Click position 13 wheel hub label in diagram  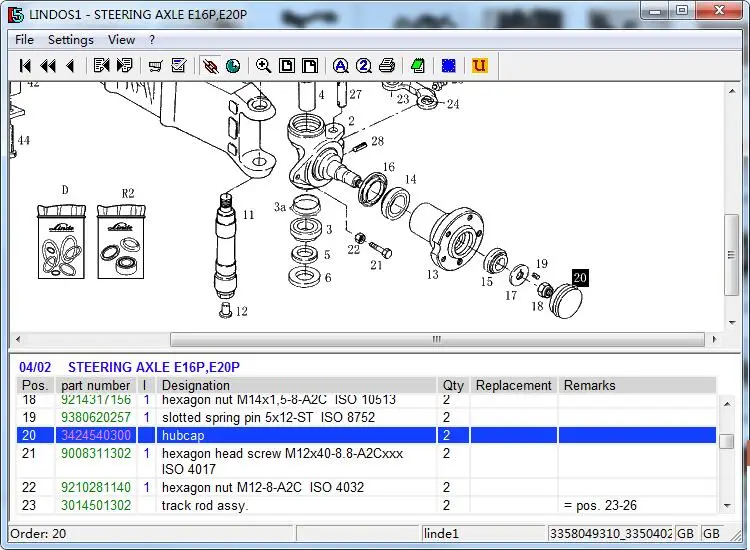tap(432, 275)
